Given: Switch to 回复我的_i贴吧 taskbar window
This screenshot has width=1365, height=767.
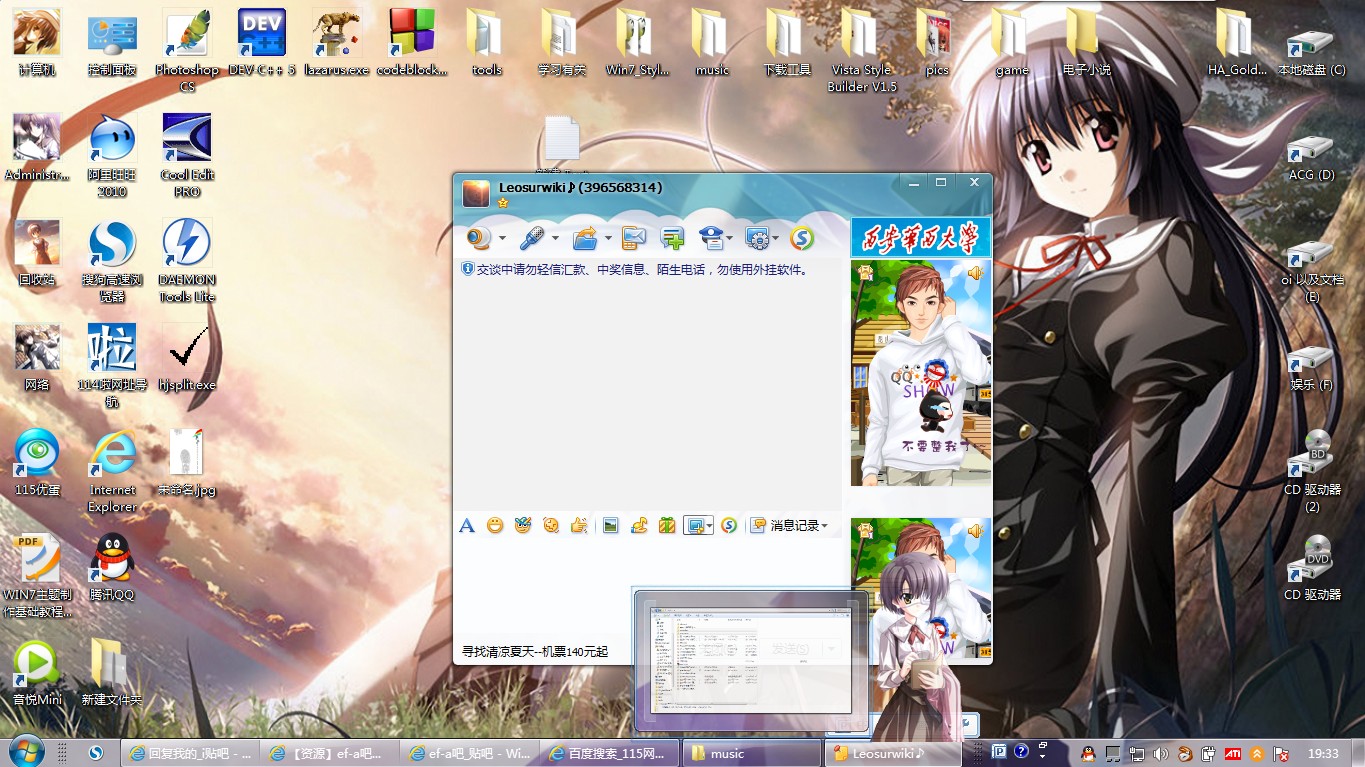Looking at the screenshot, I should 190,753.
